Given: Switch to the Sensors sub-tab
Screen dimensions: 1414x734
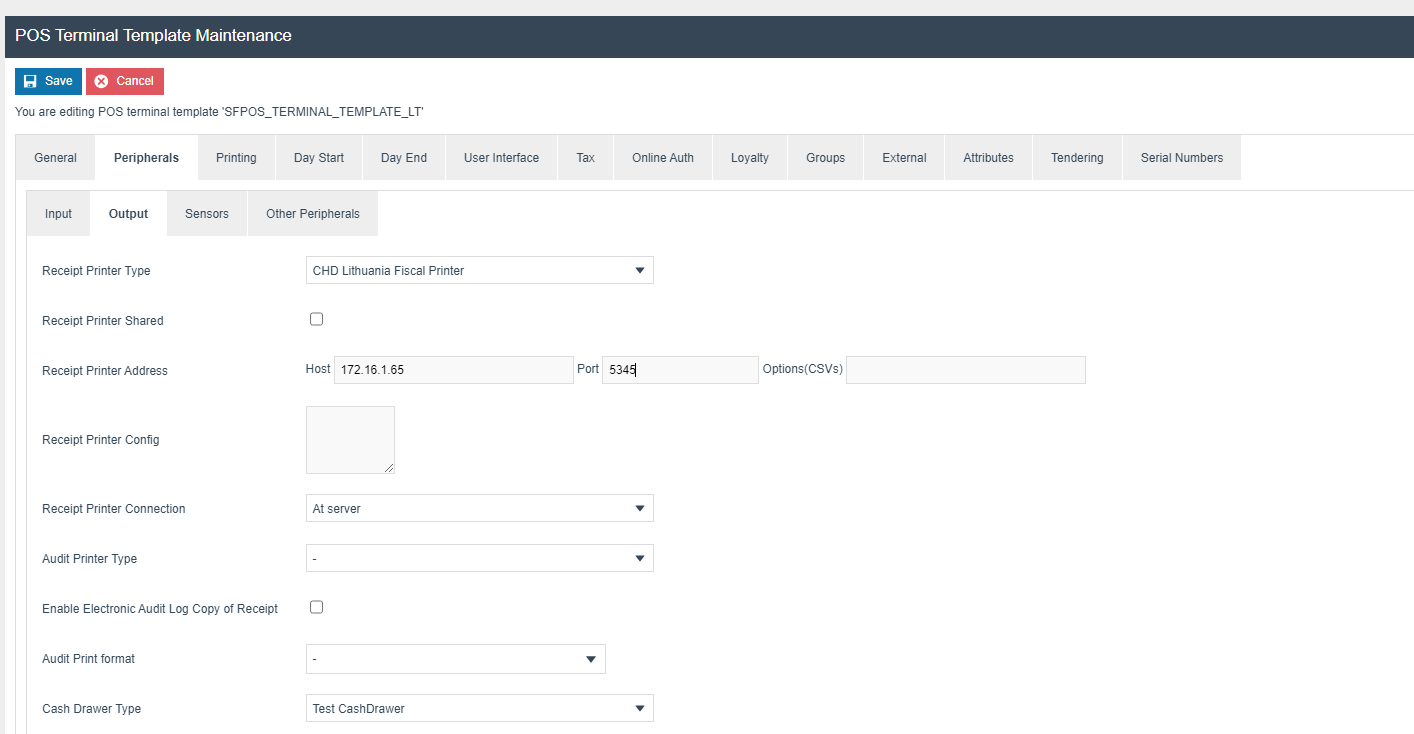Looking at the screenshot, I should [206, 214].
